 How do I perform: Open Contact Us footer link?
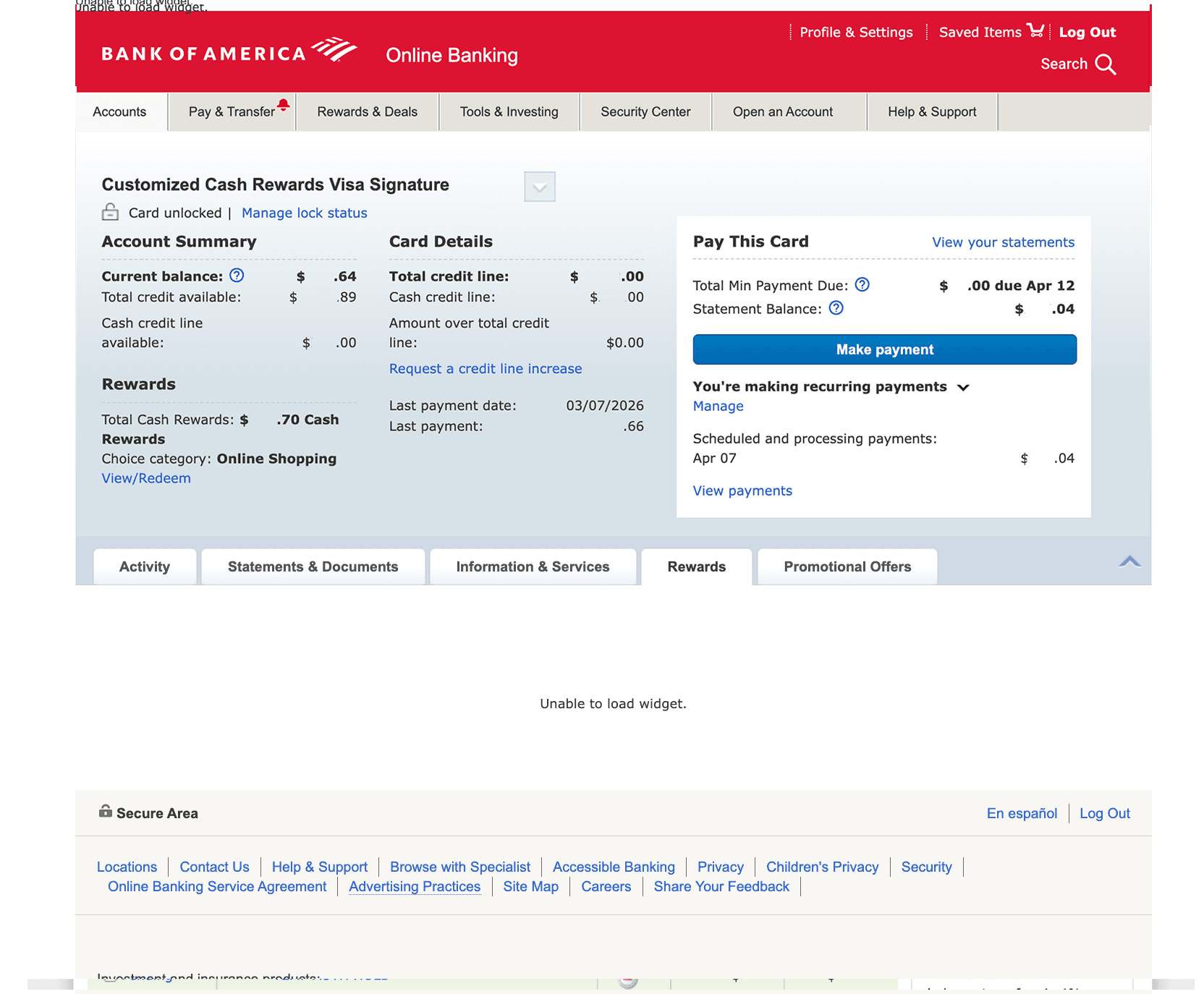click(x=214, y=867)
